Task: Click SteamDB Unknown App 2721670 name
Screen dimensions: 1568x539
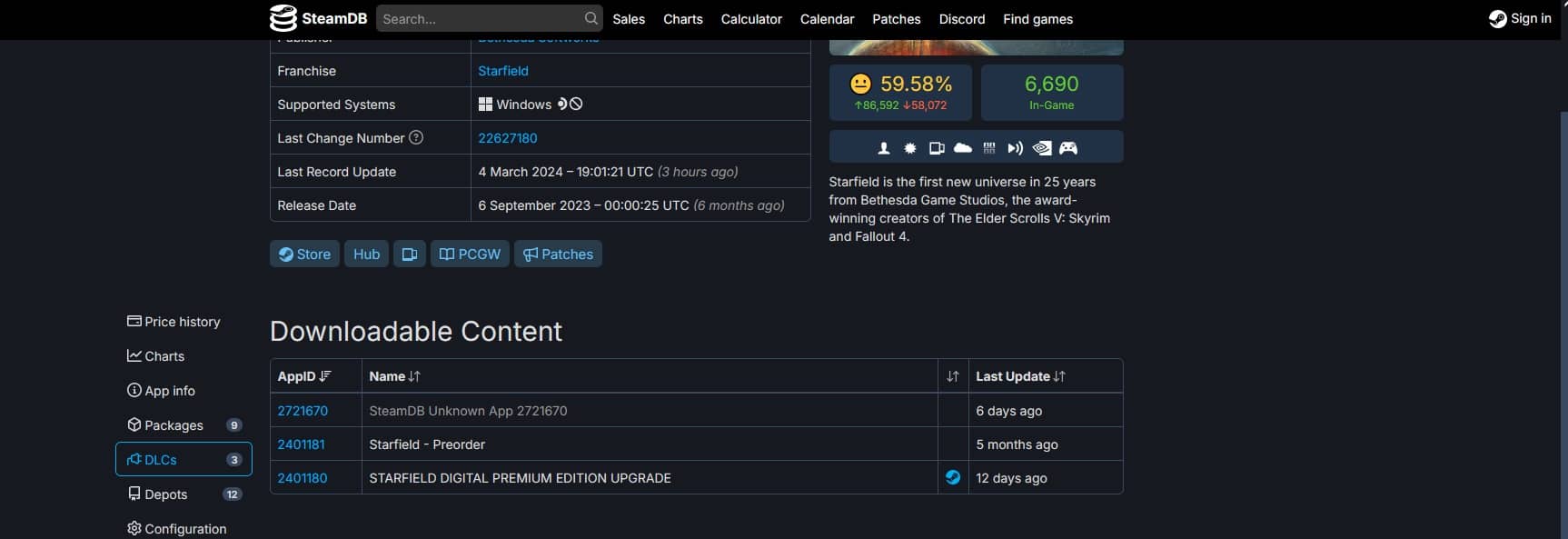Action: pyautogui.click(x=468, y=411)
